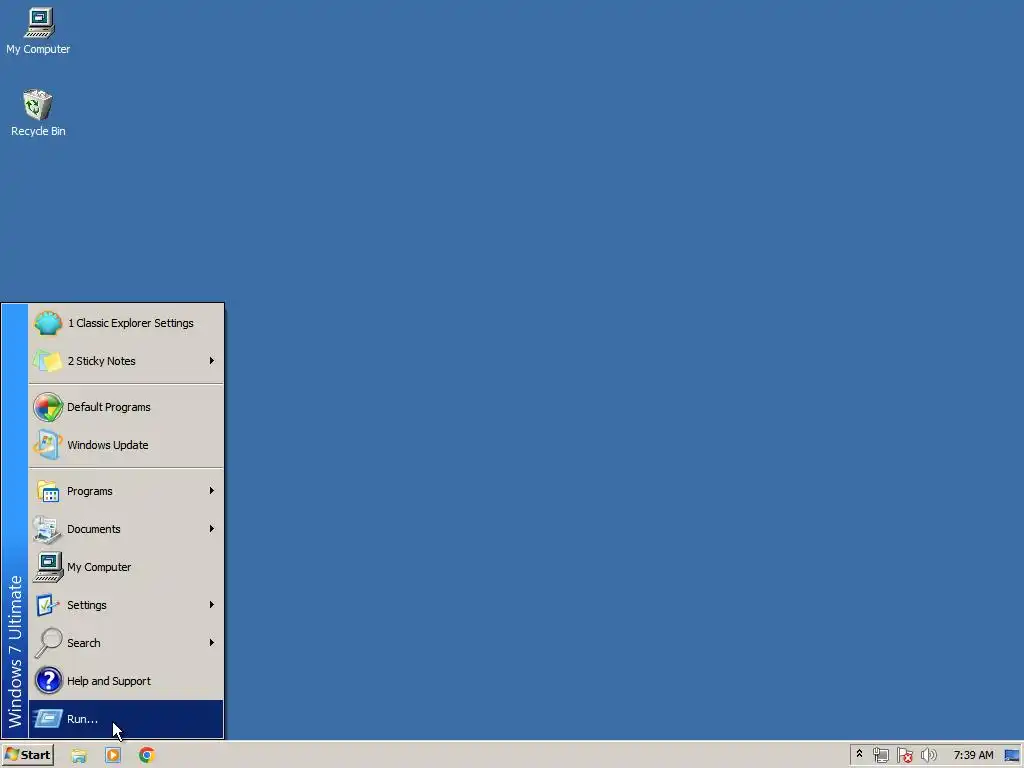1024x768 pixels.
Task: Open the Recycle Bin desktop icon
Action: 38,105
